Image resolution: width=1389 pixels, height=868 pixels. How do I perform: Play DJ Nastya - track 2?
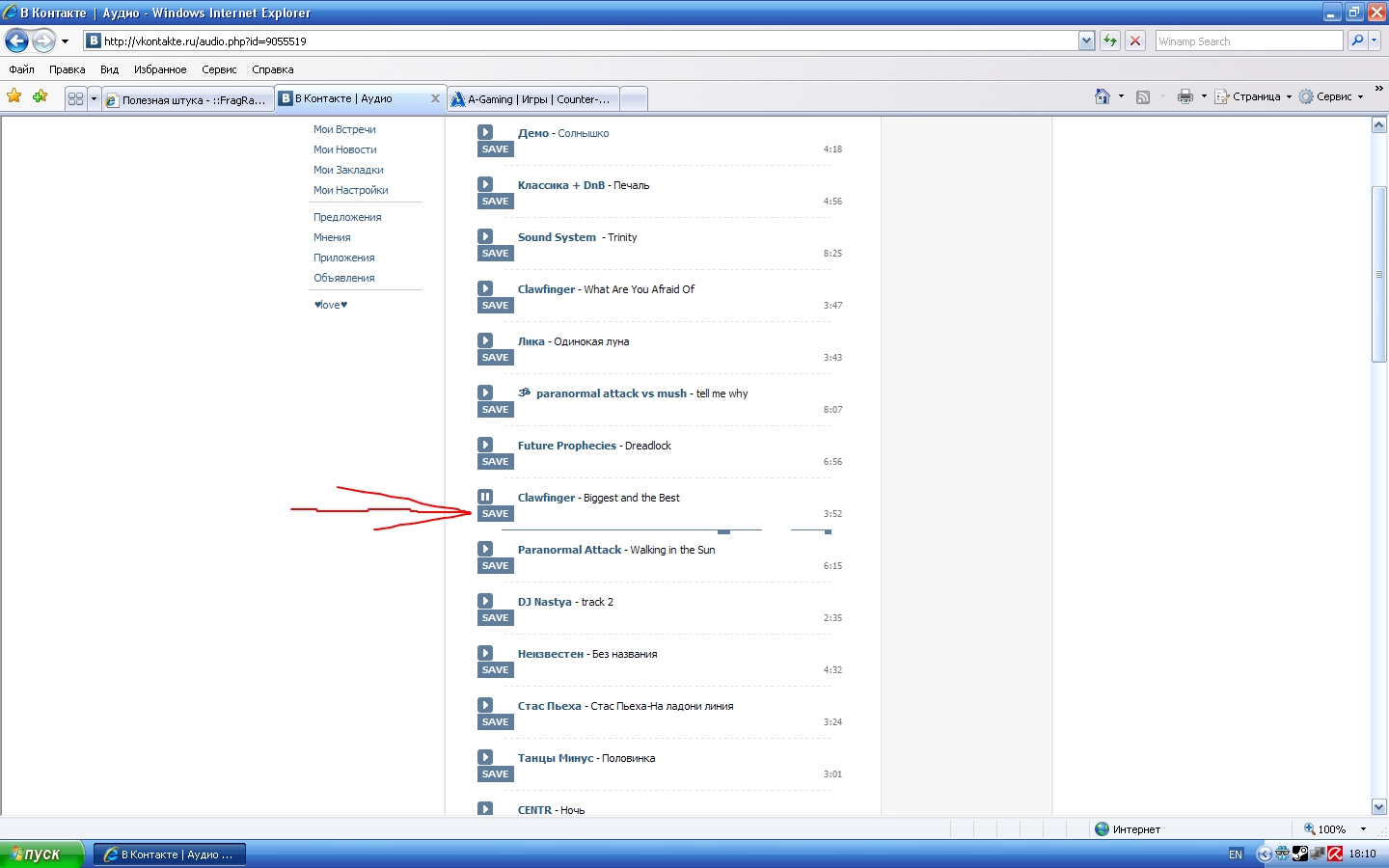coord(485,601)
